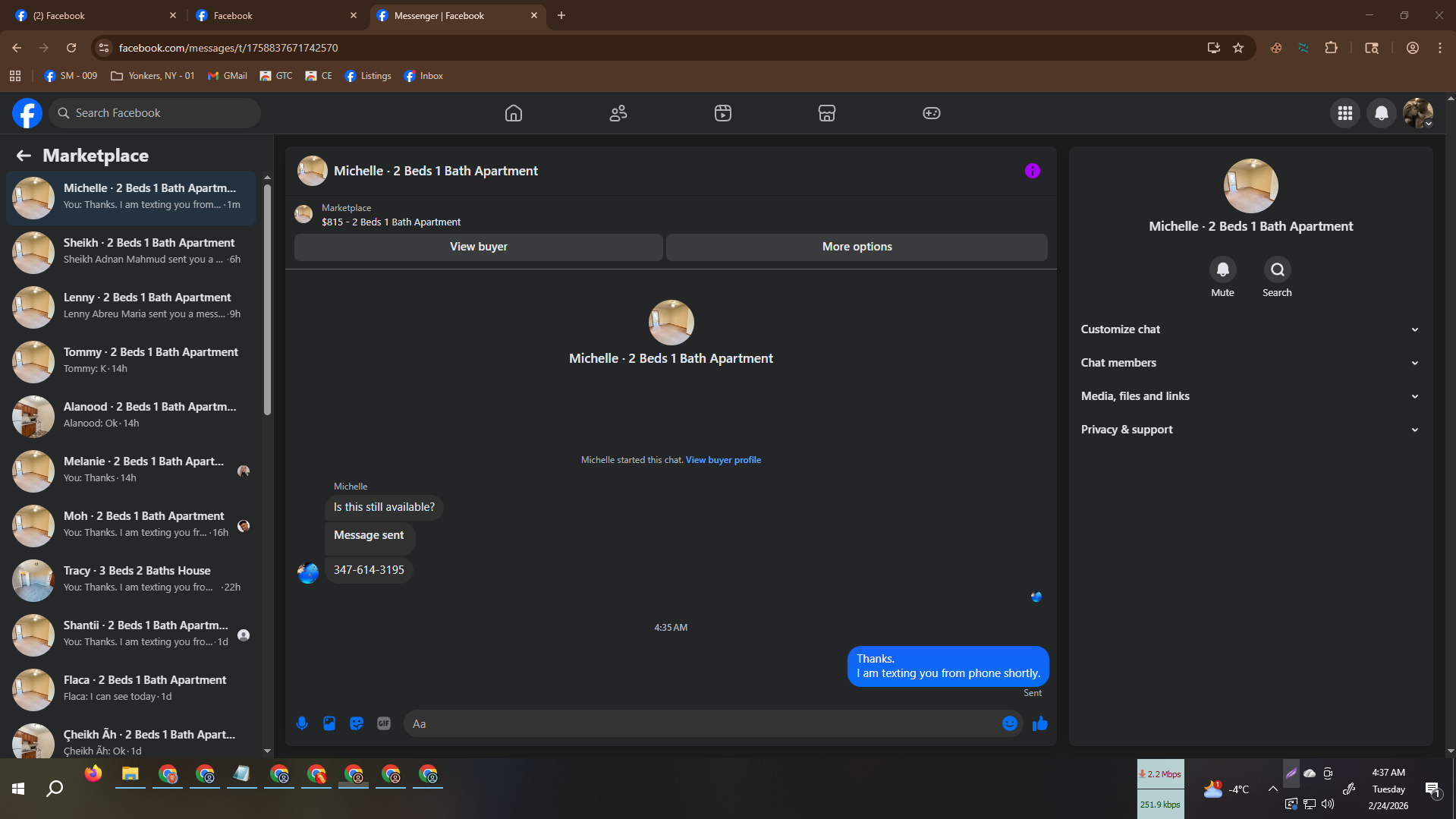Open Marketplace storefront icon in top navigation
The width and height of the screenshot is (1456, 819).
tap(827, 113)
